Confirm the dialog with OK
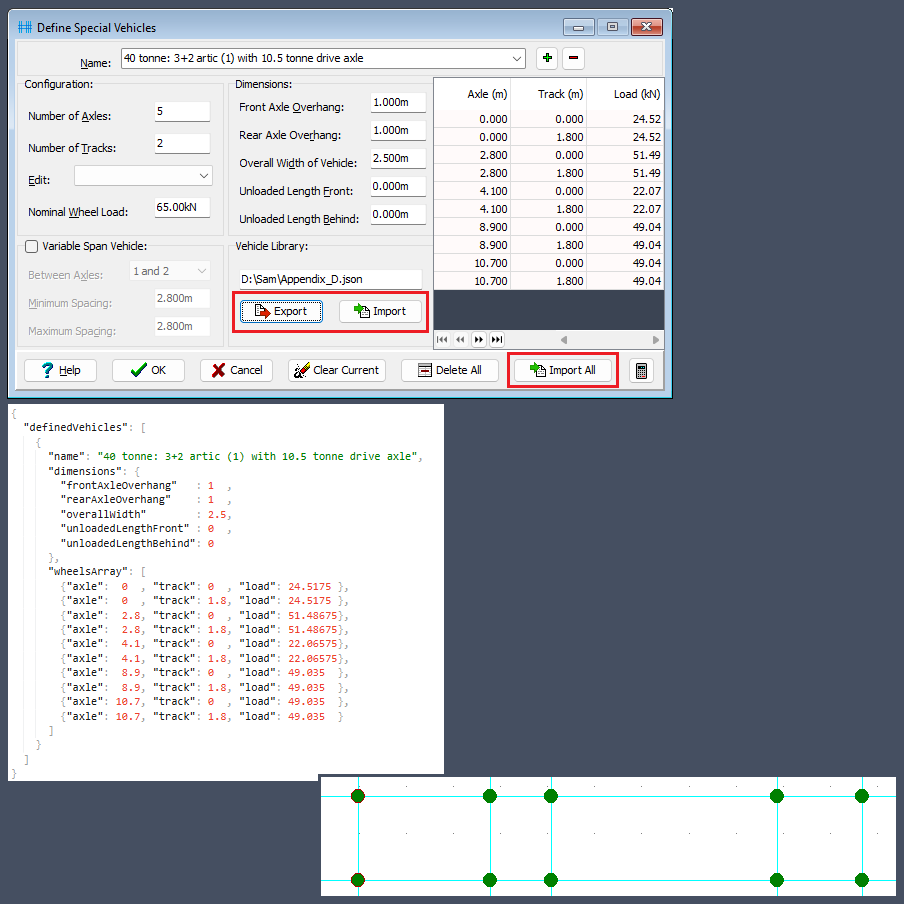Screen dimensions: 904x904 [x=148, y=371]
